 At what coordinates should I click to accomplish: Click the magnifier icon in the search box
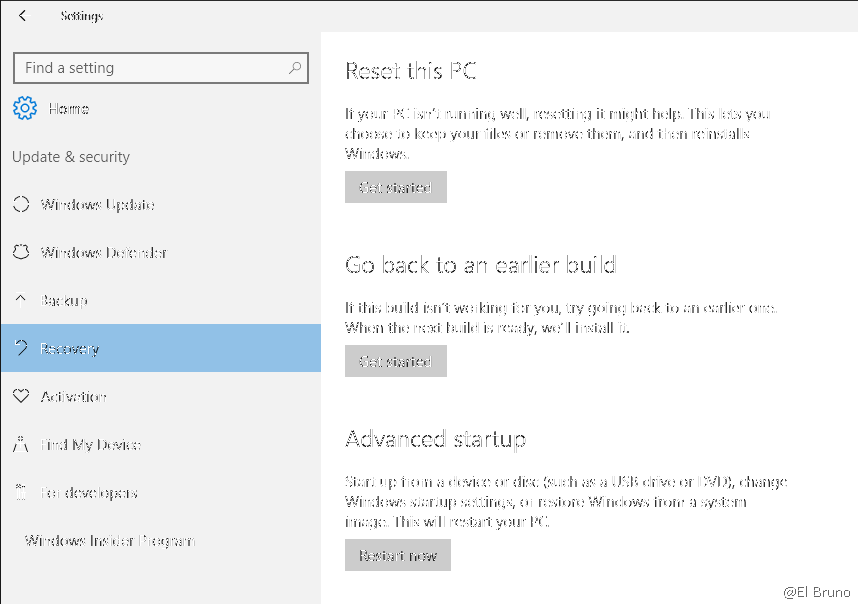point(294,68)
